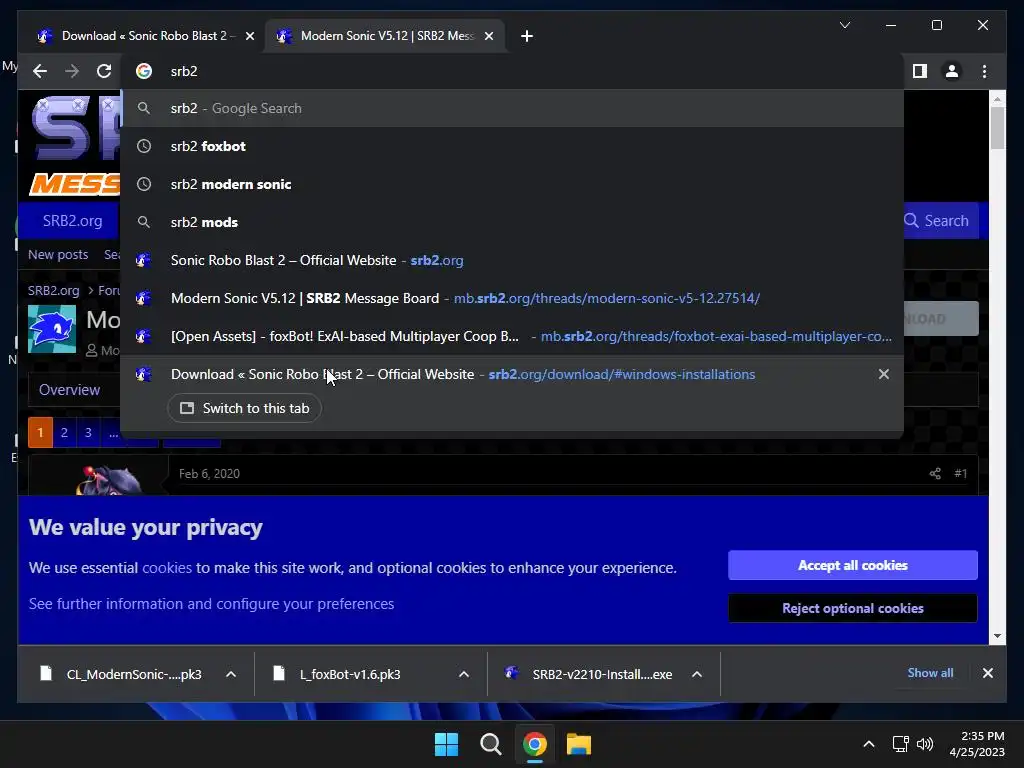This screenshot has width=1024, height=768.
Task: Go to page 2 of the thread
Action: point(64,432)
